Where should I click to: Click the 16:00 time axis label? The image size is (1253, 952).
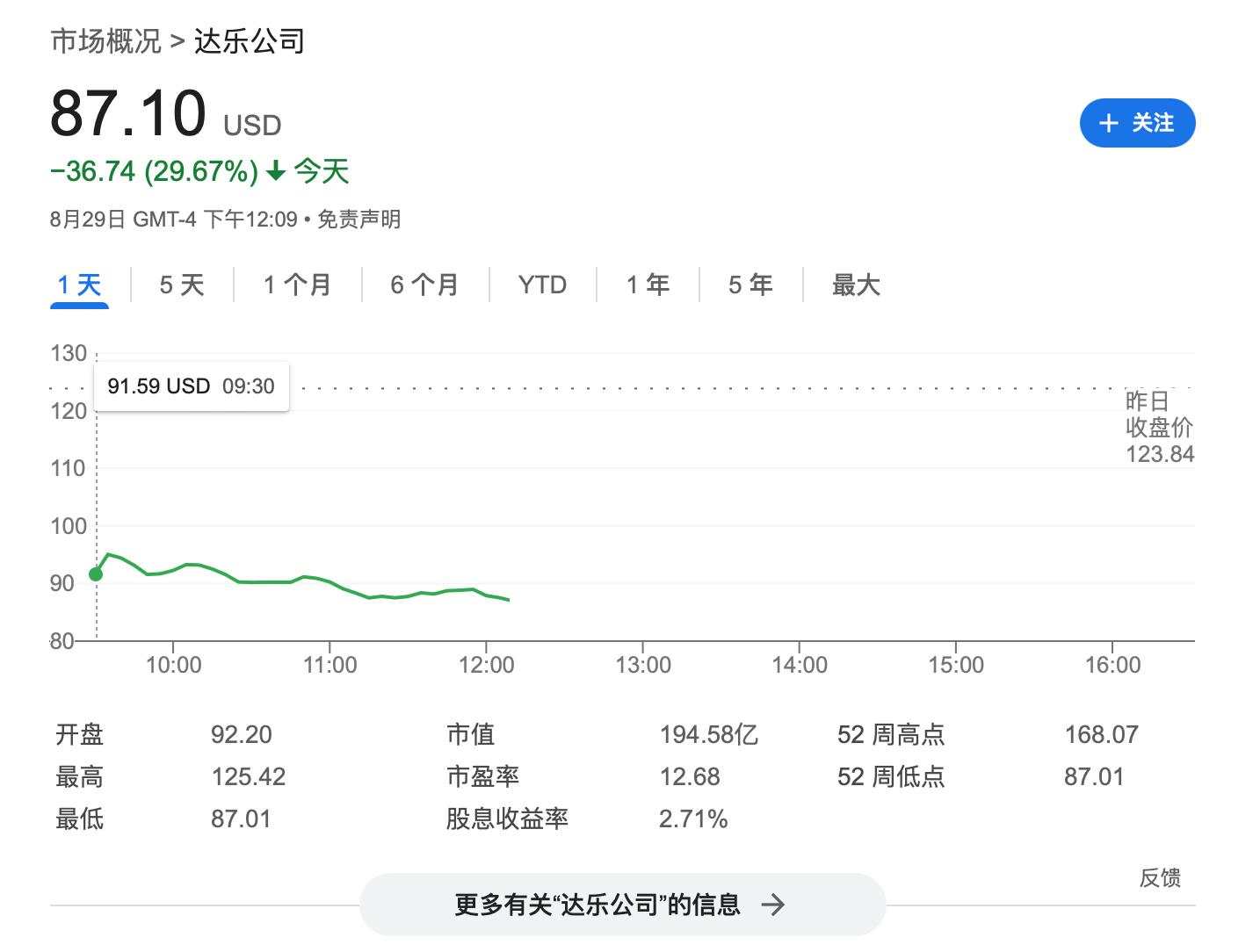coord(1113,665)
